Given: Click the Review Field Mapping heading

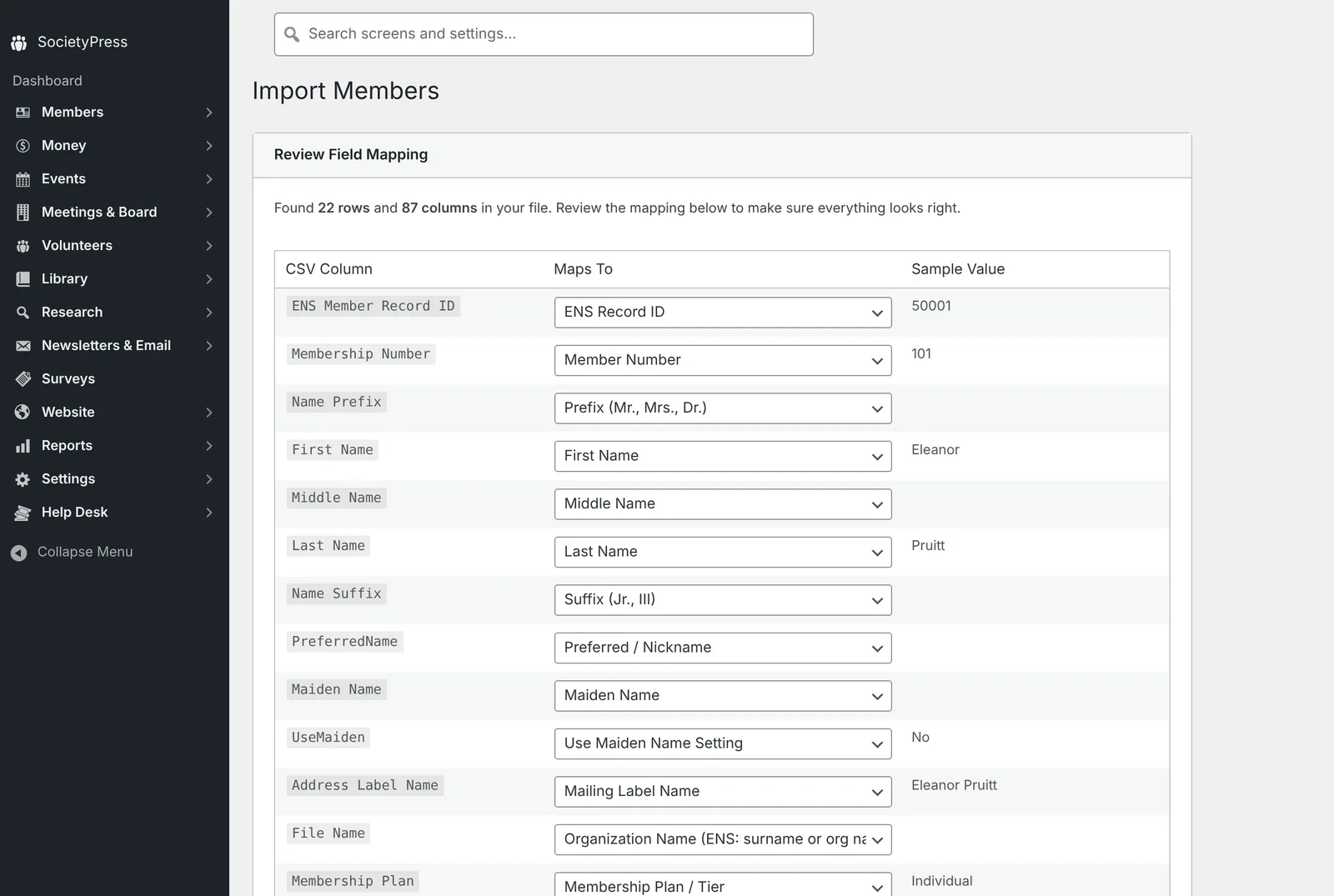Looking at the screenshot, I should (351, 155).
